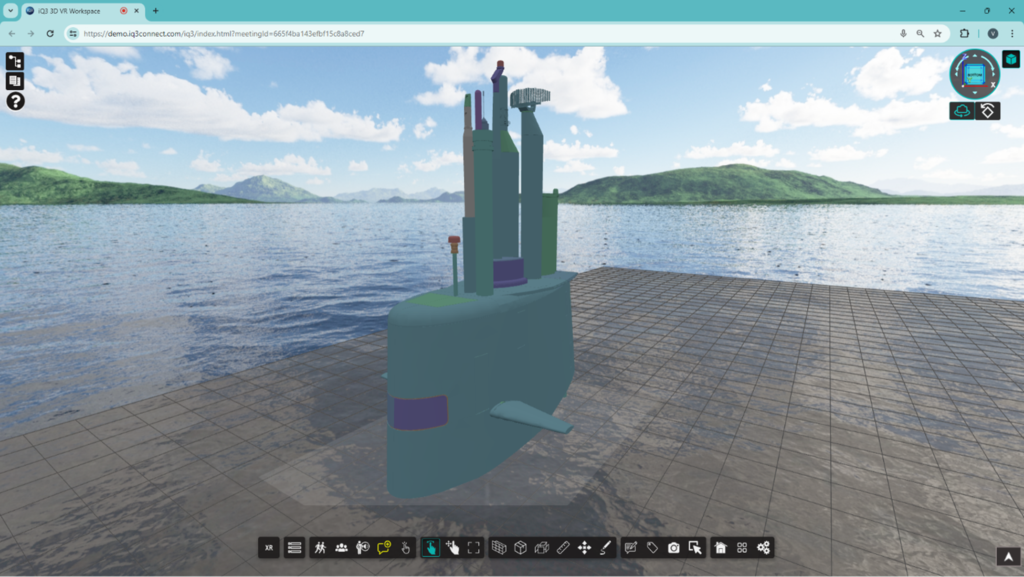Select the walking people navigation tool
The width and height of the screenshot is (1024, 577).
pos(320,548)
